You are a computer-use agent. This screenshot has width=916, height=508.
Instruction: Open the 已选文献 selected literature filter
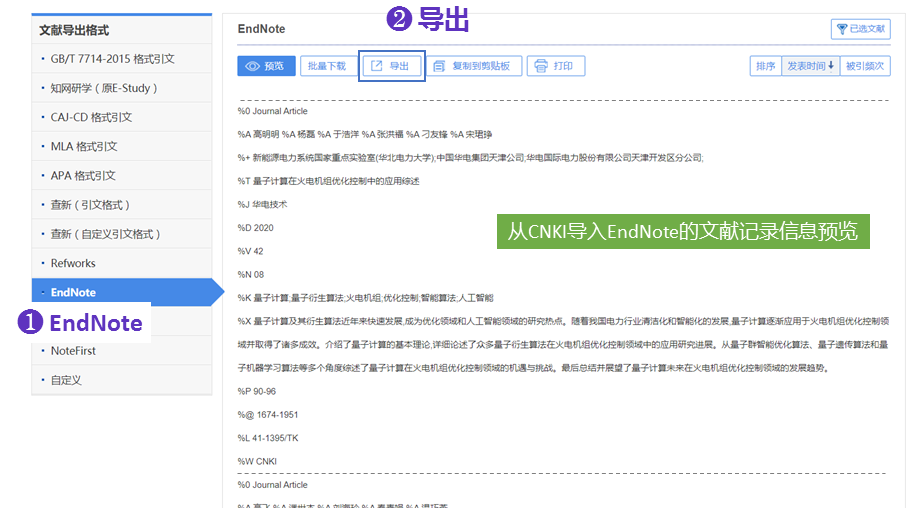[861, 29]
